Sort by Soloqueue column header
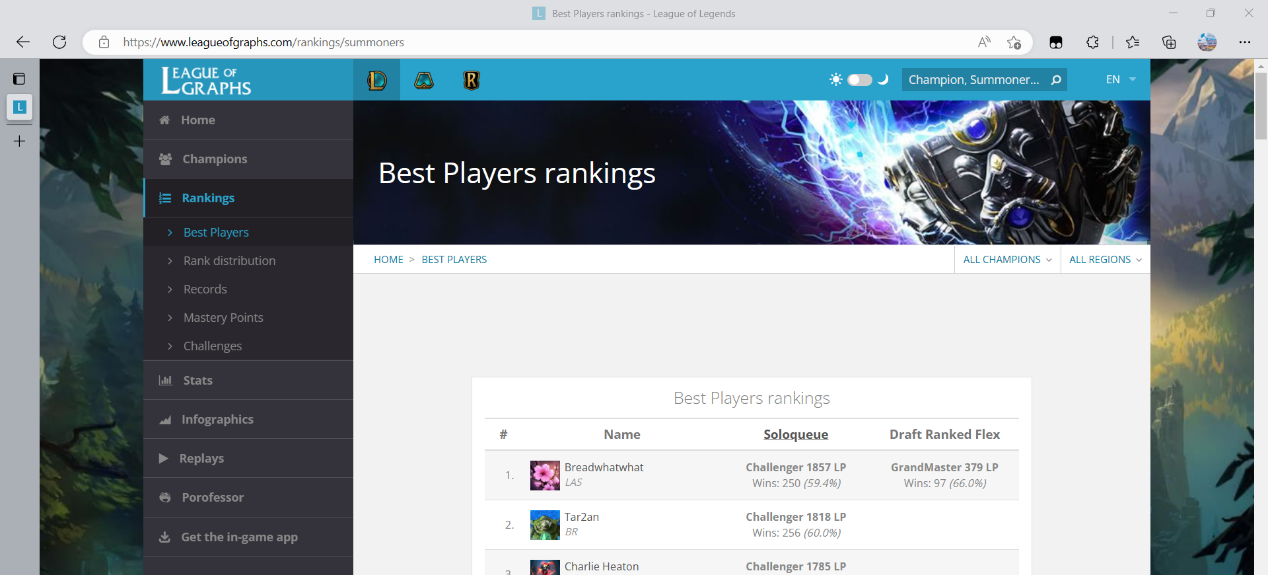 (796, 435)
